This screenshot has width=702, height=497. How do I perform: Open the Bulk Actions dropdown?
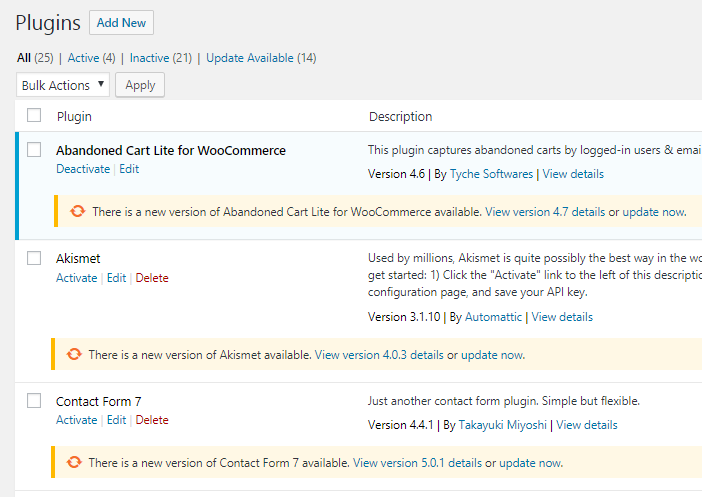click(63, 85)
